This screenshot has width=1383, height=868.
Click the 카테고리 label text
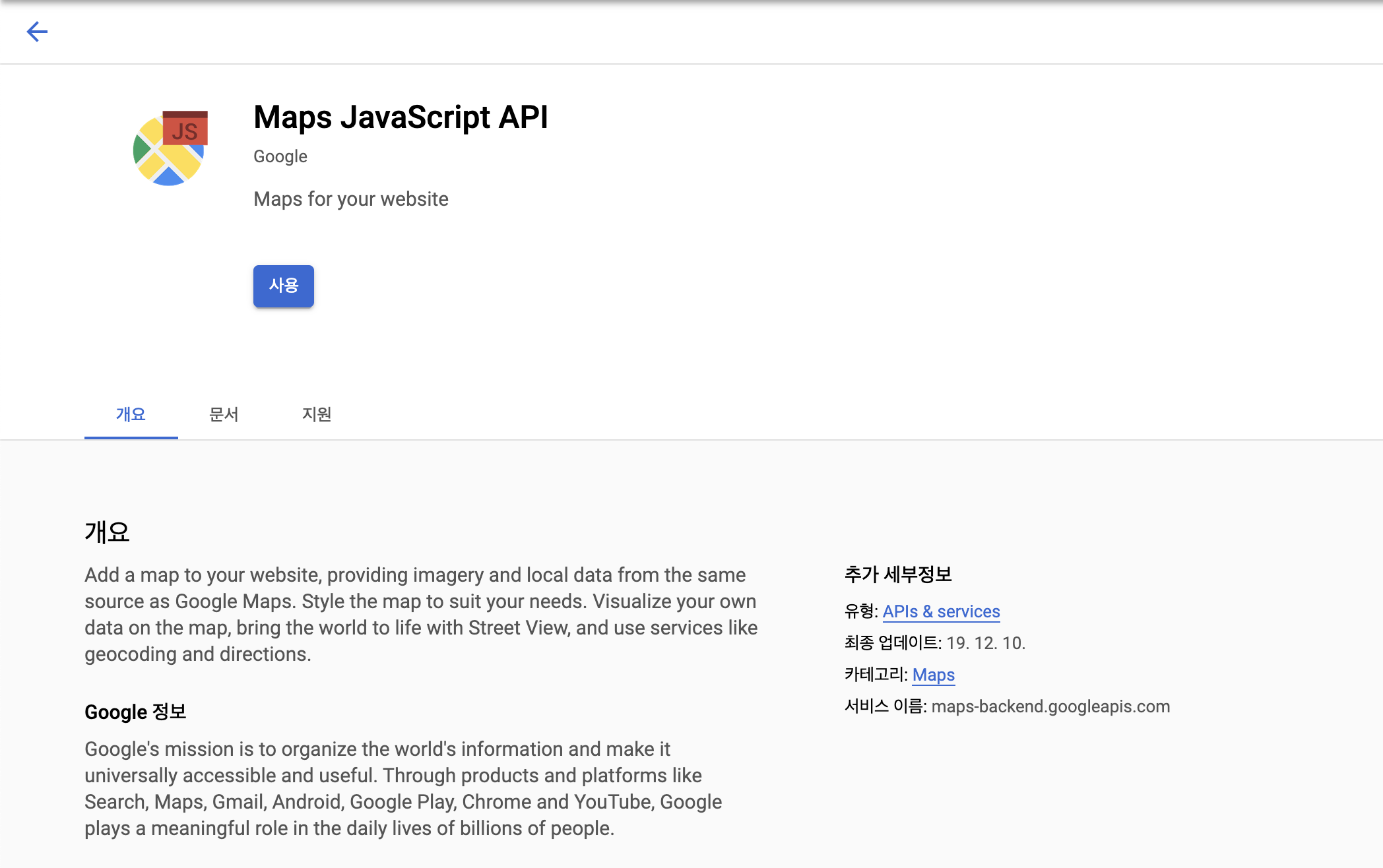(x=876, y=675)
